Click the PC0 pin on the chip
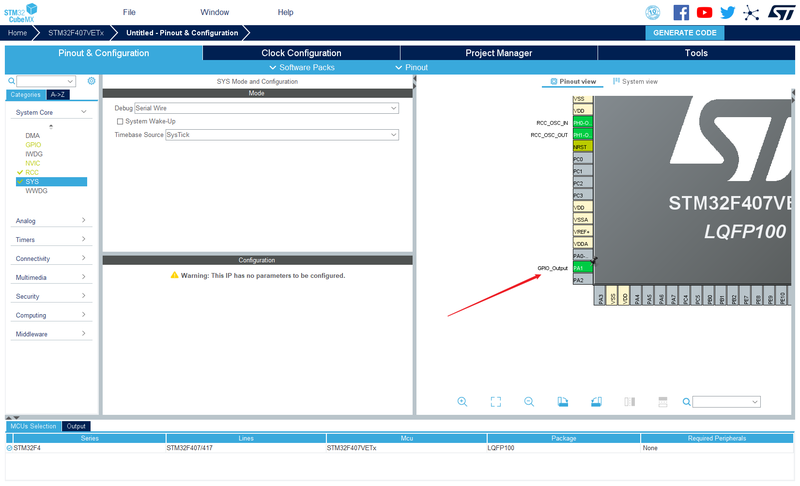The width and height of the screenshot is (800, 486). click(583, 159)
